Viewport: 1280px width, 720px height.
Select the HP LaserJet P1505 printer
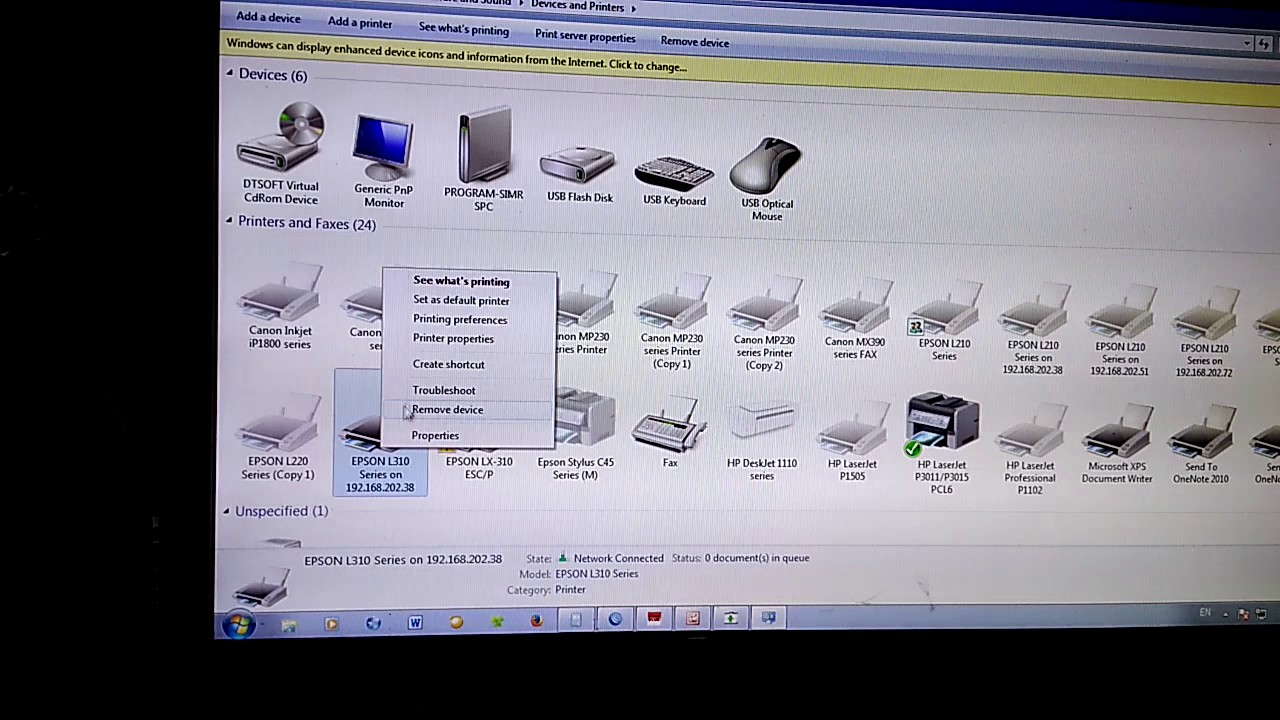[853, 442]
